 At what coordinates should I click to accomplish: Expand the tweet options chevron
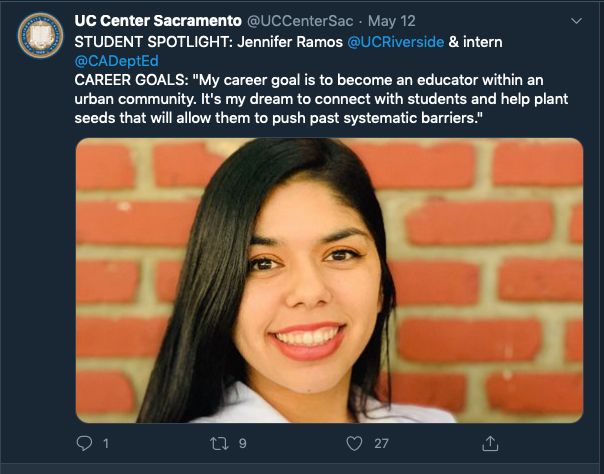point(576,20)
